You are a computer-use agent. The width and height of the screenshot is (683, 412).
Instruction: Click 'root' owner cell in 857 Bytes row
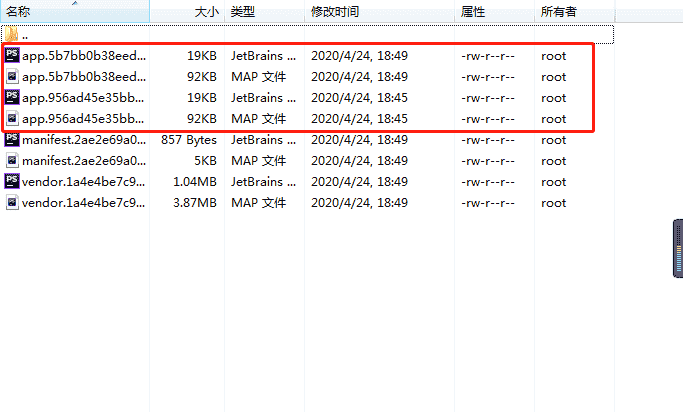click(x=554, y=140)
